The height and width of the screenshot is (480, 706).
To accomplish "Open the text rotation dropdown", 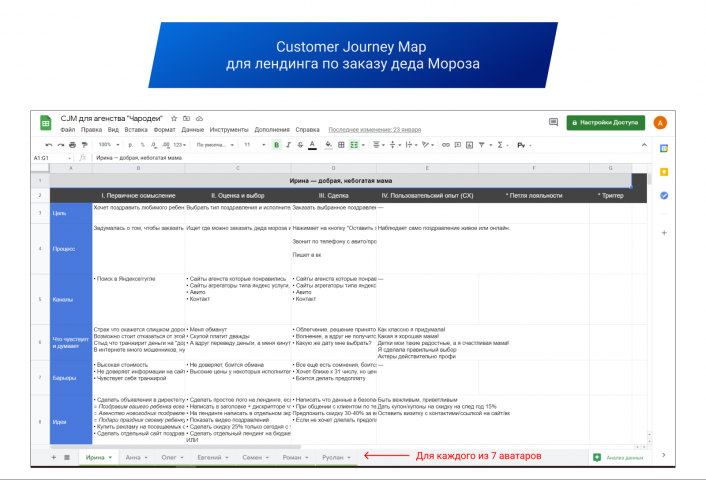I will pos(428,145).
